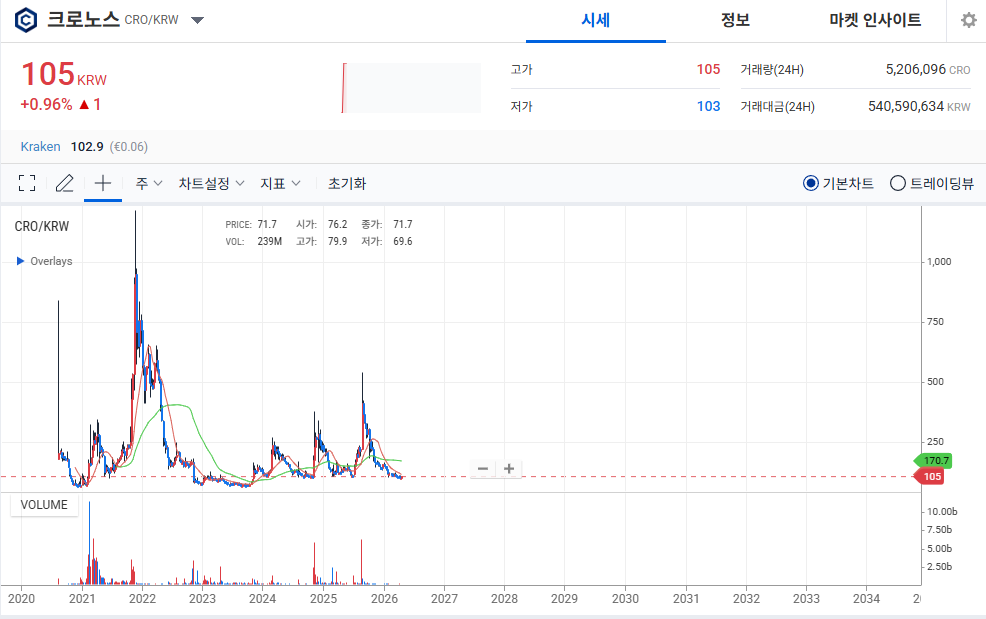Select the pencil drawing tool

point(65,183)
